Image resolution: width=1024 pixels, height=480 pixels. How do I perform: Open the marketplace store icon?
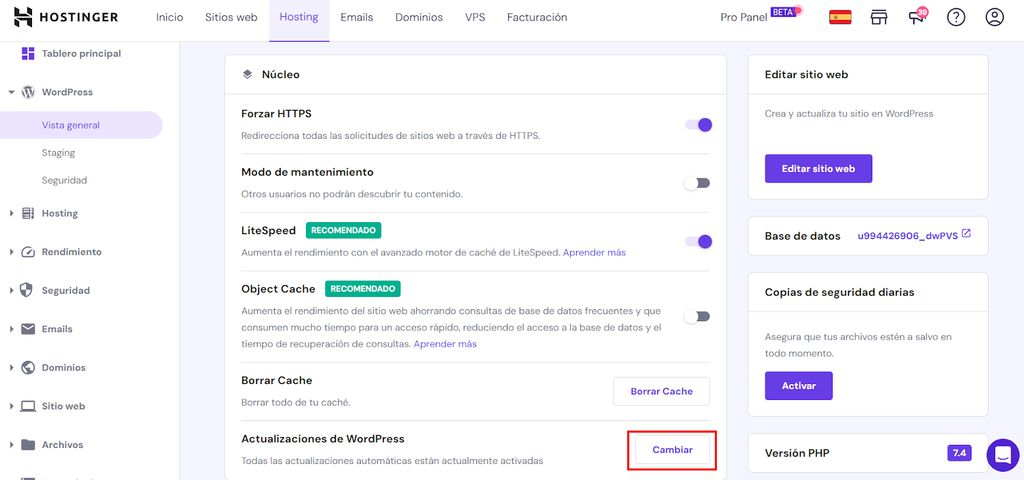tap(879, 18)
